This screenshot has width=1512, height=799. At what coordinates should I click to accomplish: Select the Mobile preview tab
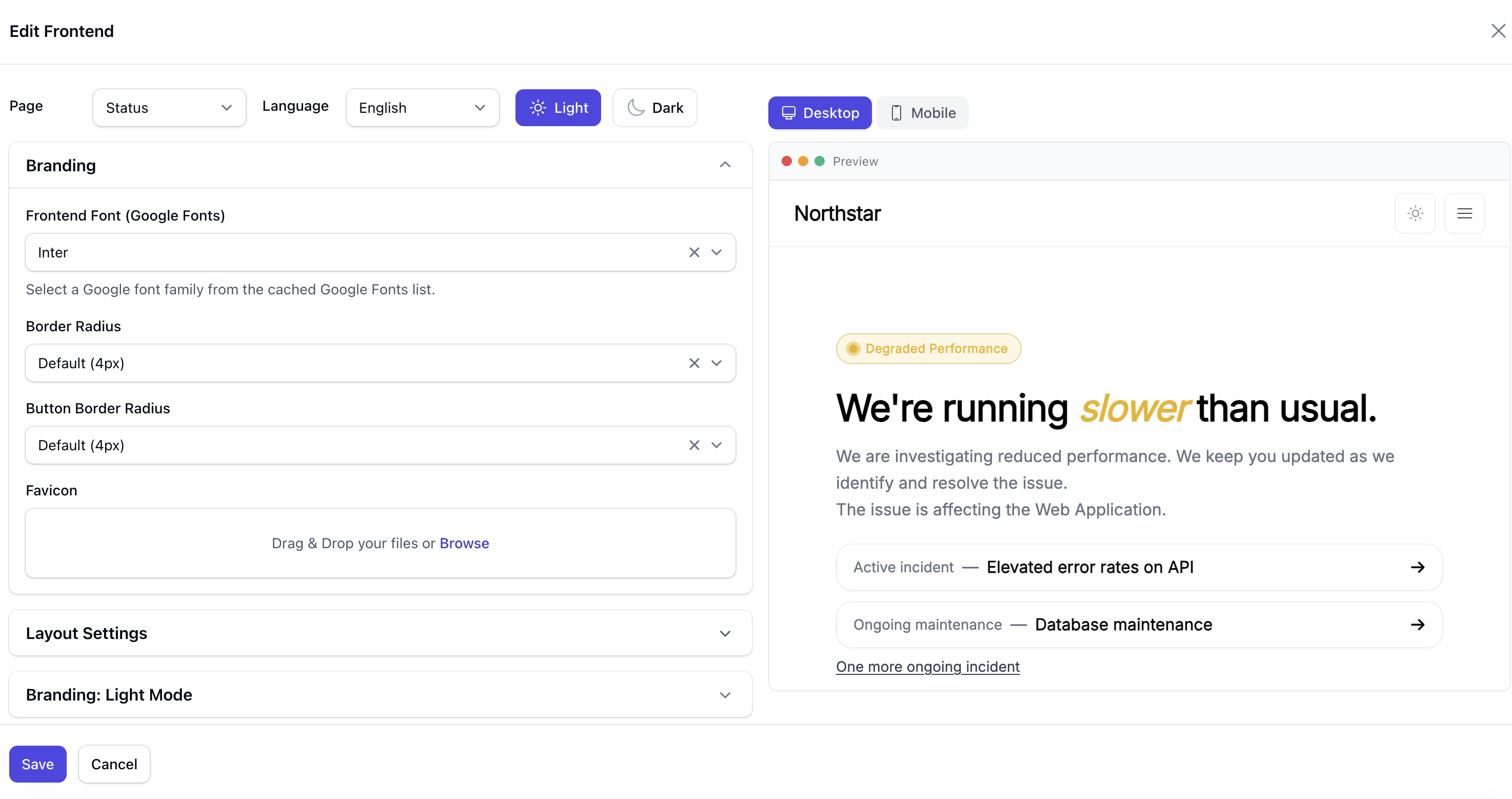pos(922,113)
